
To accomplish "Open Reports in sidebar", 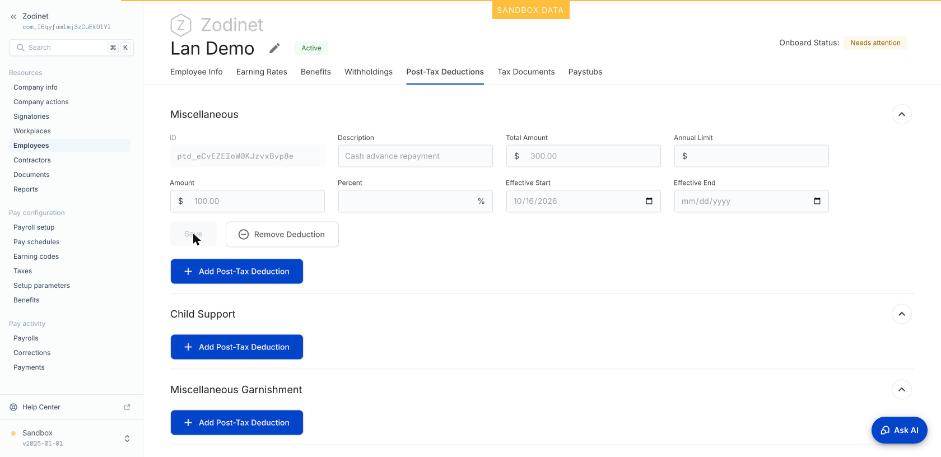I will 26,189.
